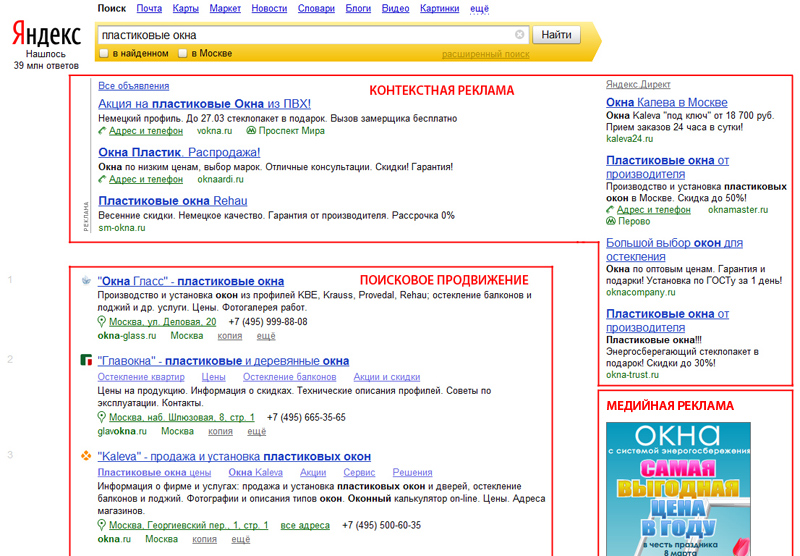
Task: Click the map pin icon by наб. Шлюзовая
Action: (101, 417)
